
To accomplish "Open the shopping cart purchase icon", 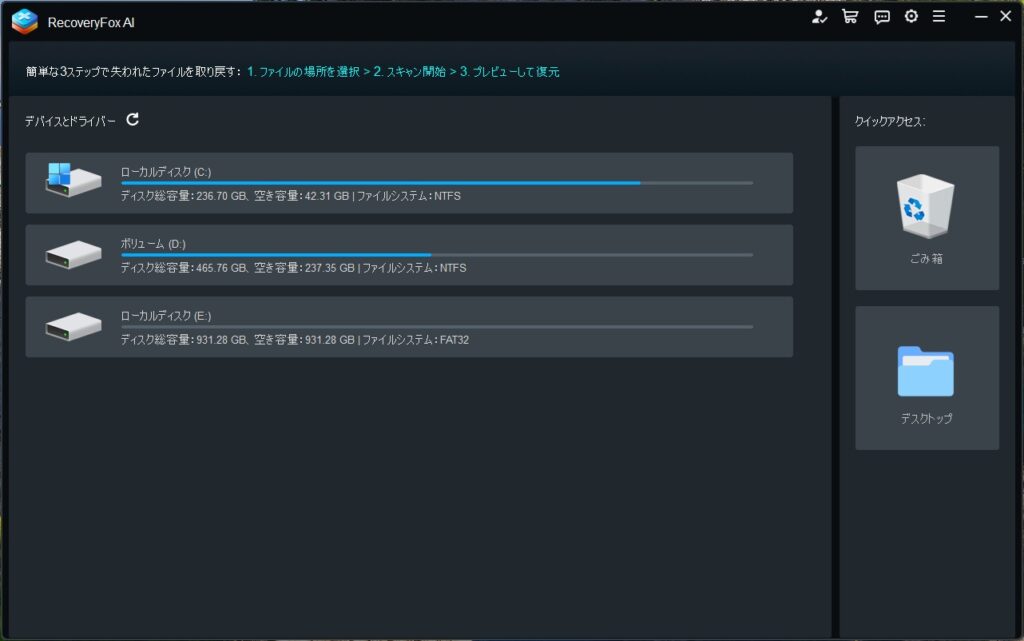I will click(850, 17).
